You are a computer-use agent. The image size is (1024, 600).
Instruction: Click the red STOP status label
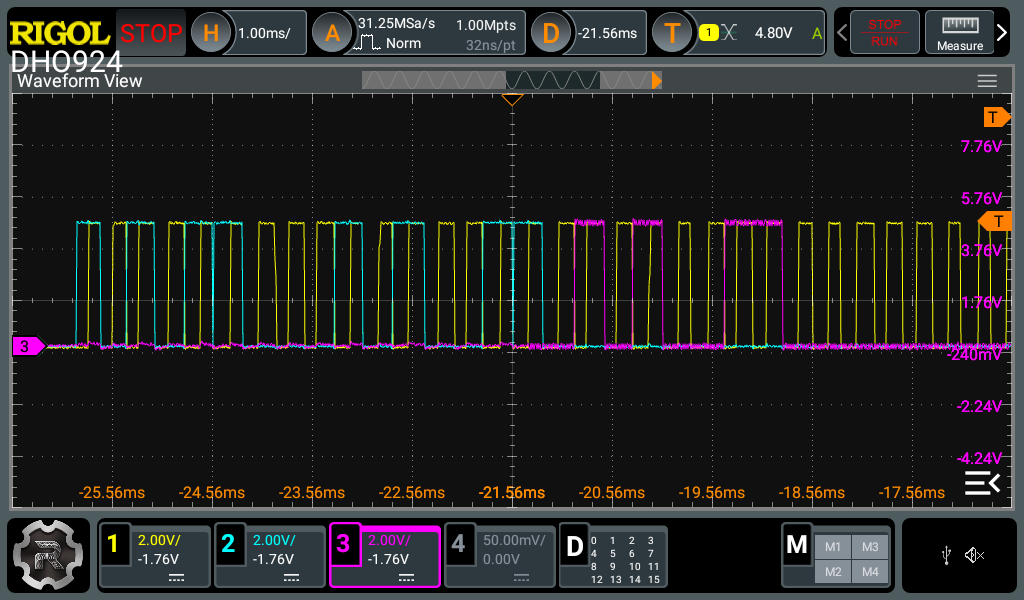tap(152, 33)
